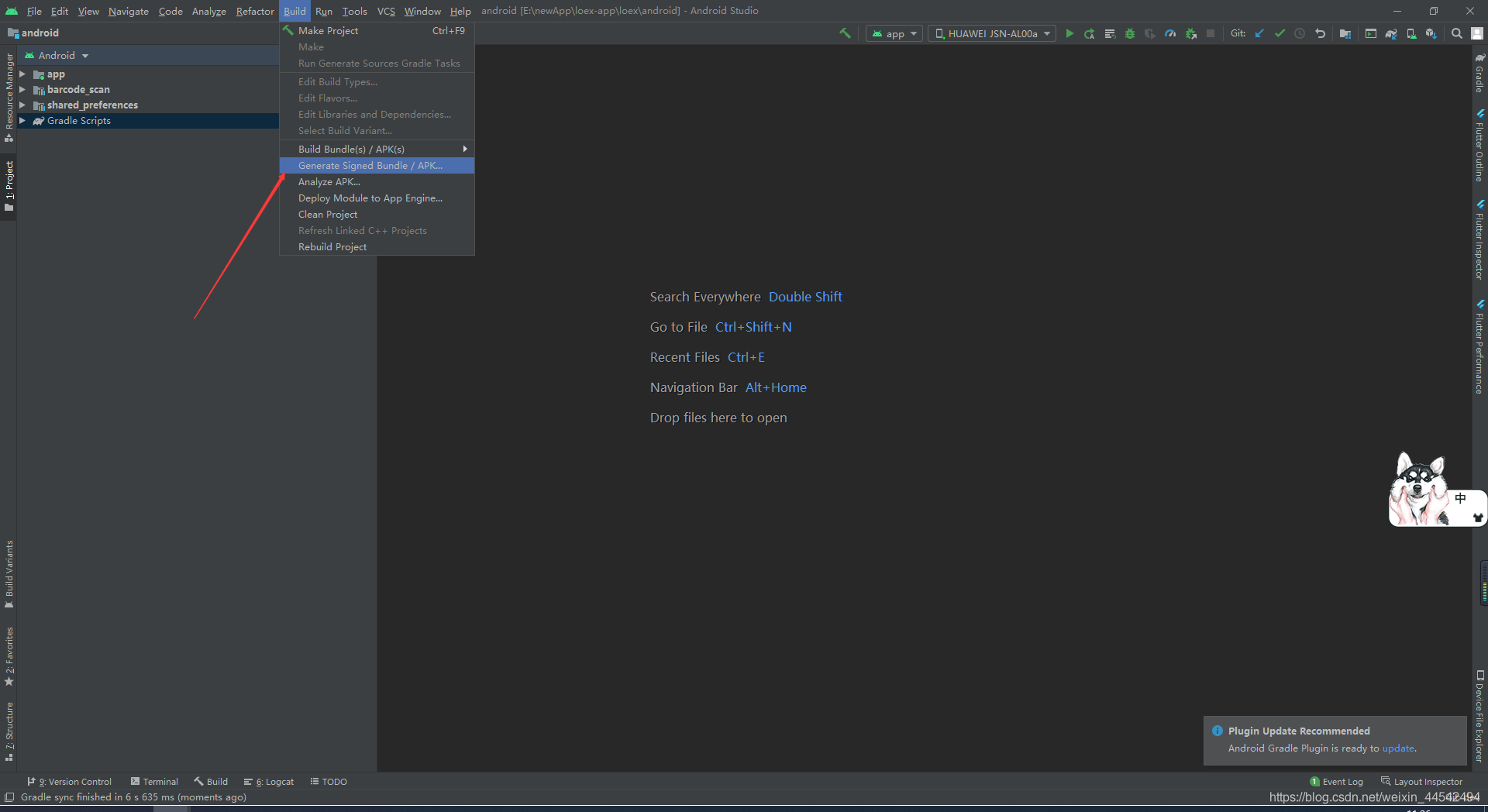This screenshot has height=812, width=1488.
Task: Open the app run configuration dropdown
Action: pos(894,33)
